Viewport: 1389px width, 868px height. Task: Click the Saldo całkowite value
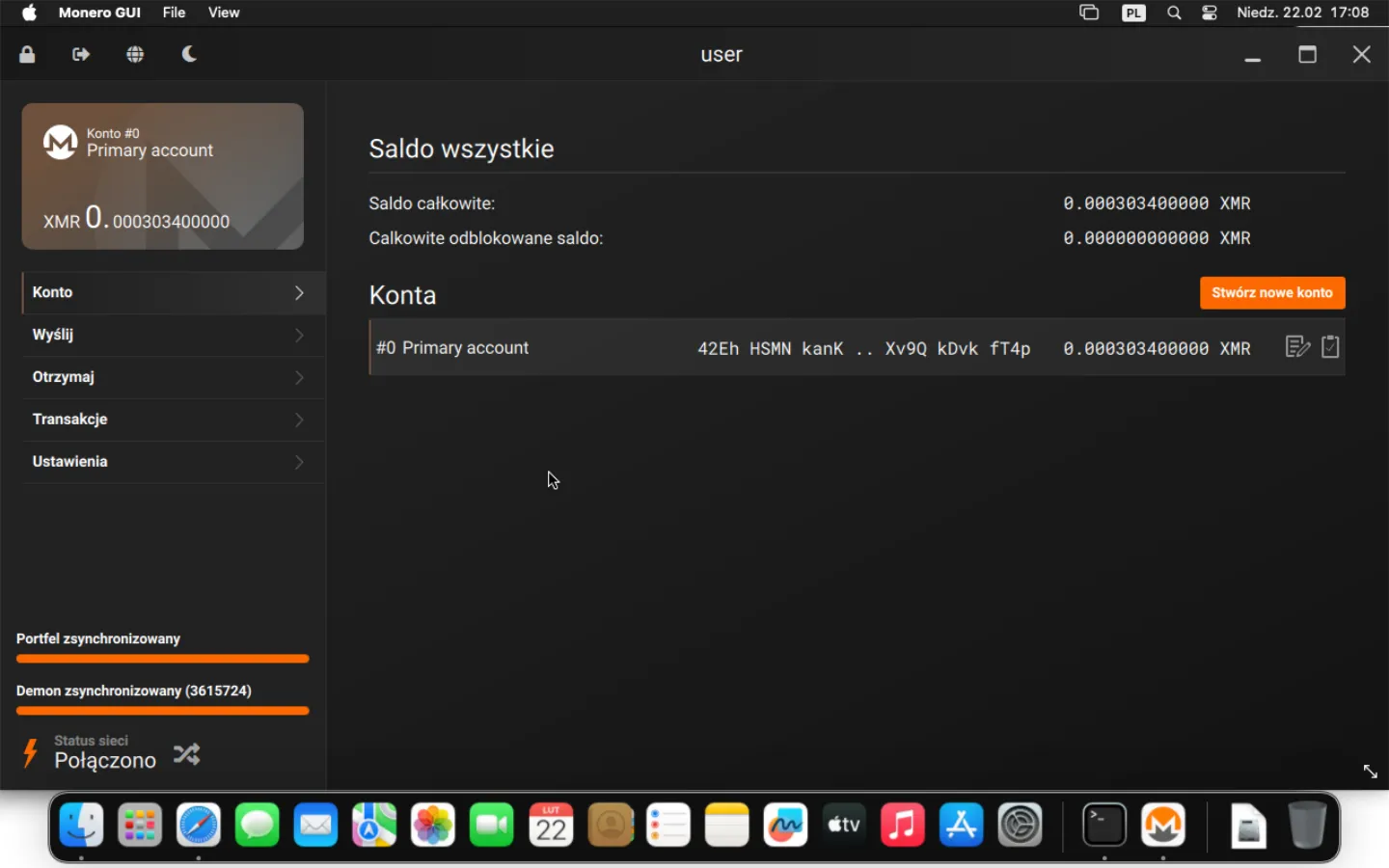point(1157,203)
